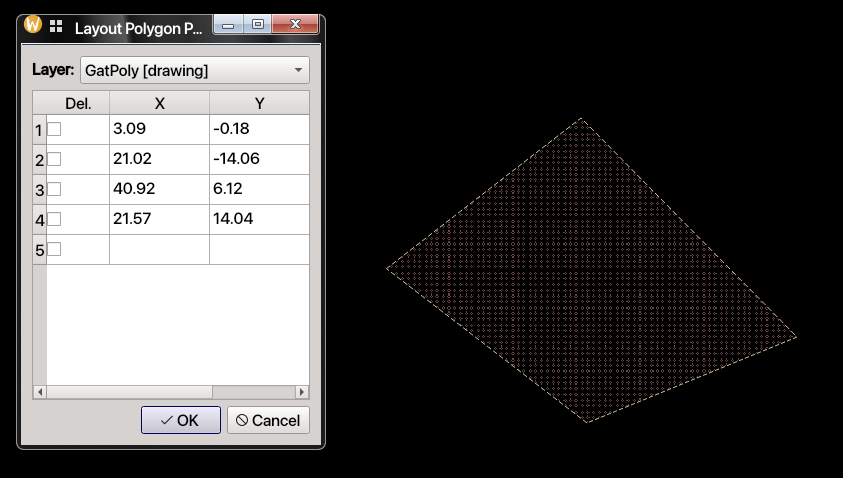Enable the Del. checkbox for row 4
This screenshot has height=478, width=843.
pyautogui.click(x=55, y=219)
